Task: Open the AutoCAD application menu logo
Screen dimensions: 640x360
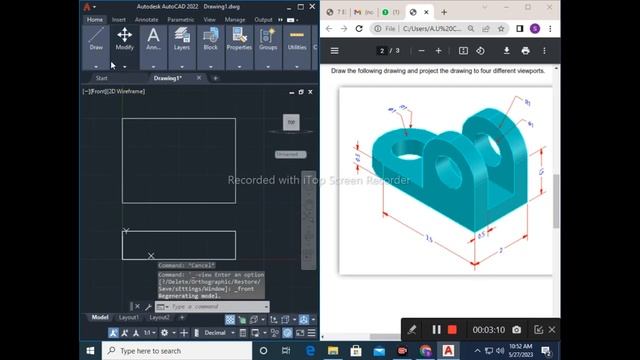Action: [87, 7]
